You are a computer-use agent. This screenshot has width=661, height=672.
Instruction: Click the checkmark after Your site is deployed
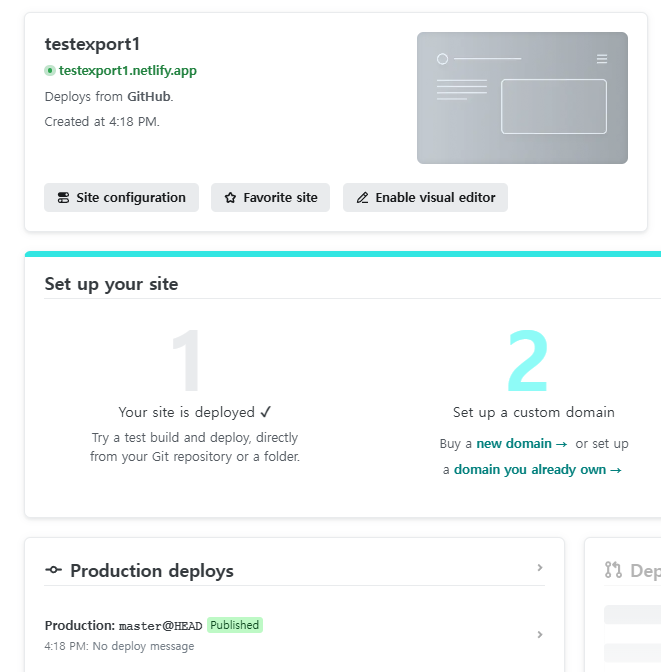point(266,412)
